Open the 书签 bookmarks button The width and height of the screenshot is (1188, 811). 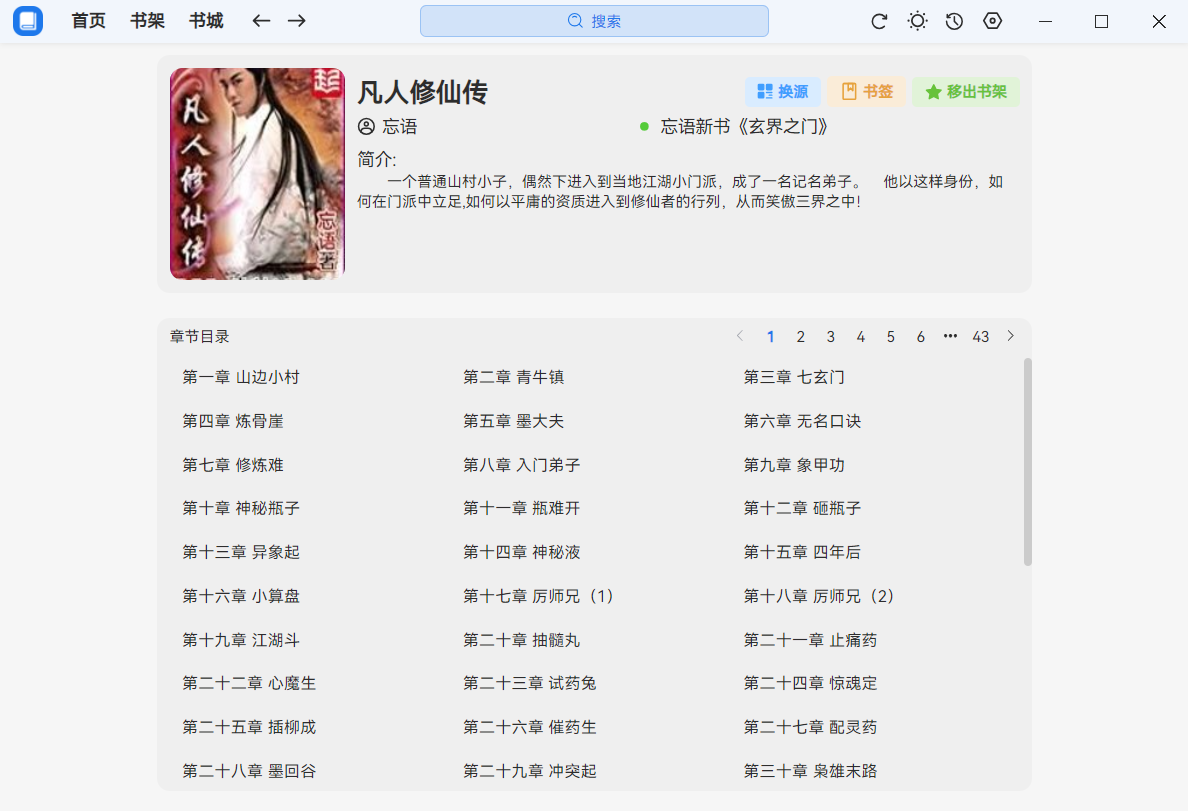(866, 92)
